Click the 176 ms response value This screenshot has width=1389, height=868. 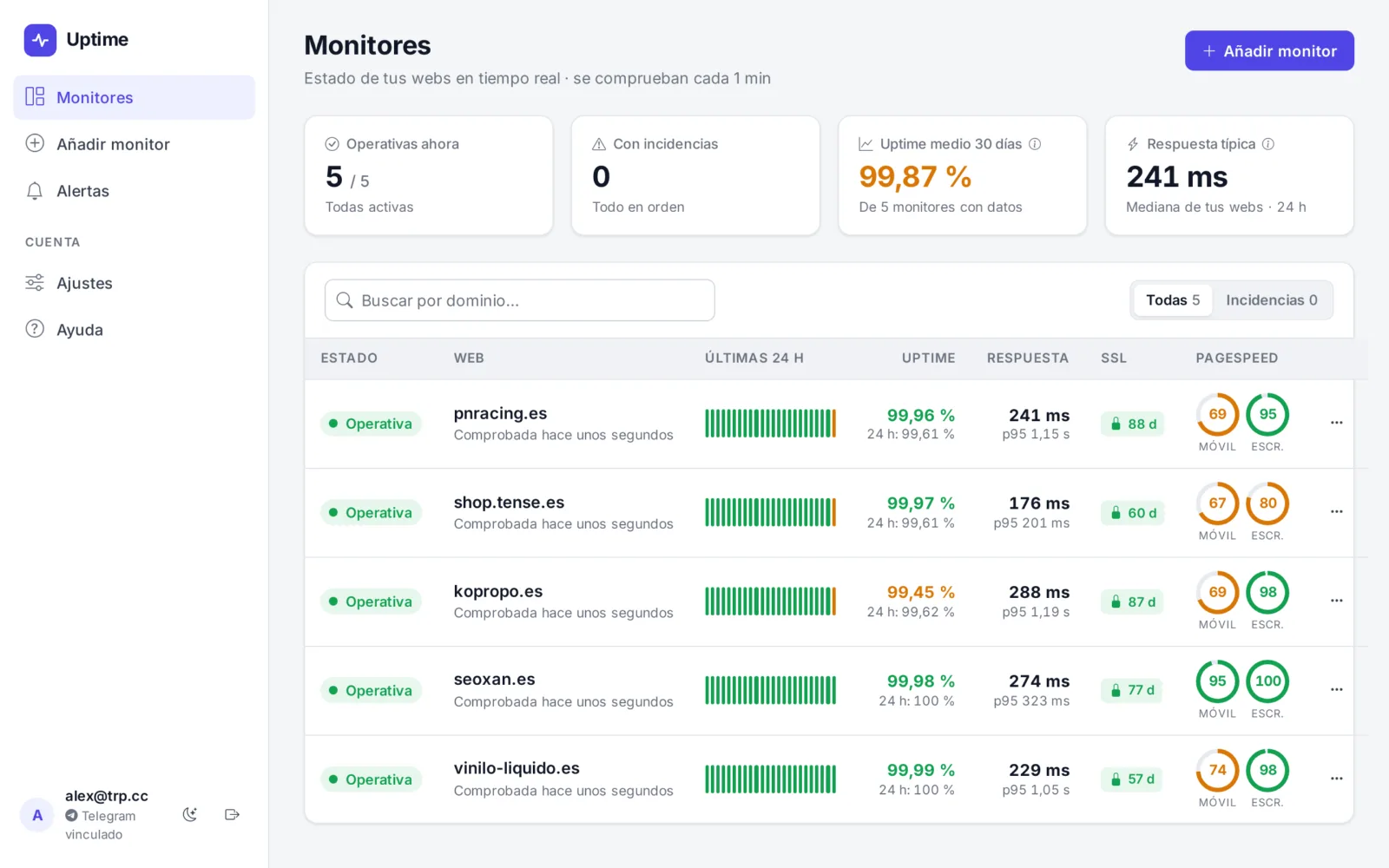click(x=1039, y=503)
